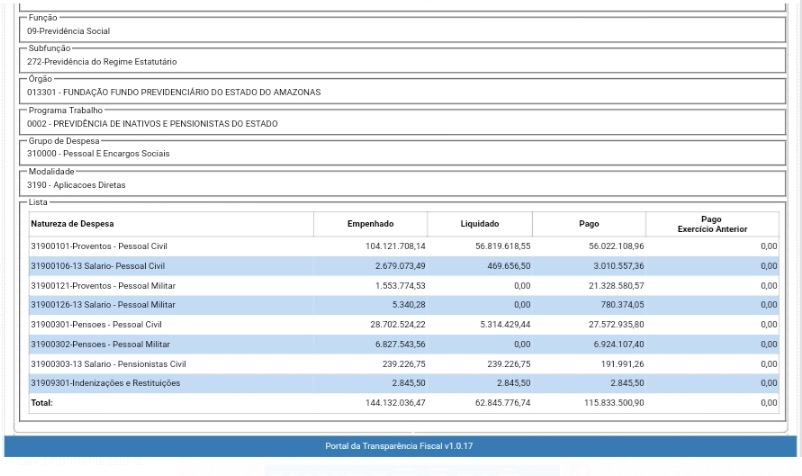
Task: Click the Empenhado column header
Action: pyautogui.click(x=369, y=224)
